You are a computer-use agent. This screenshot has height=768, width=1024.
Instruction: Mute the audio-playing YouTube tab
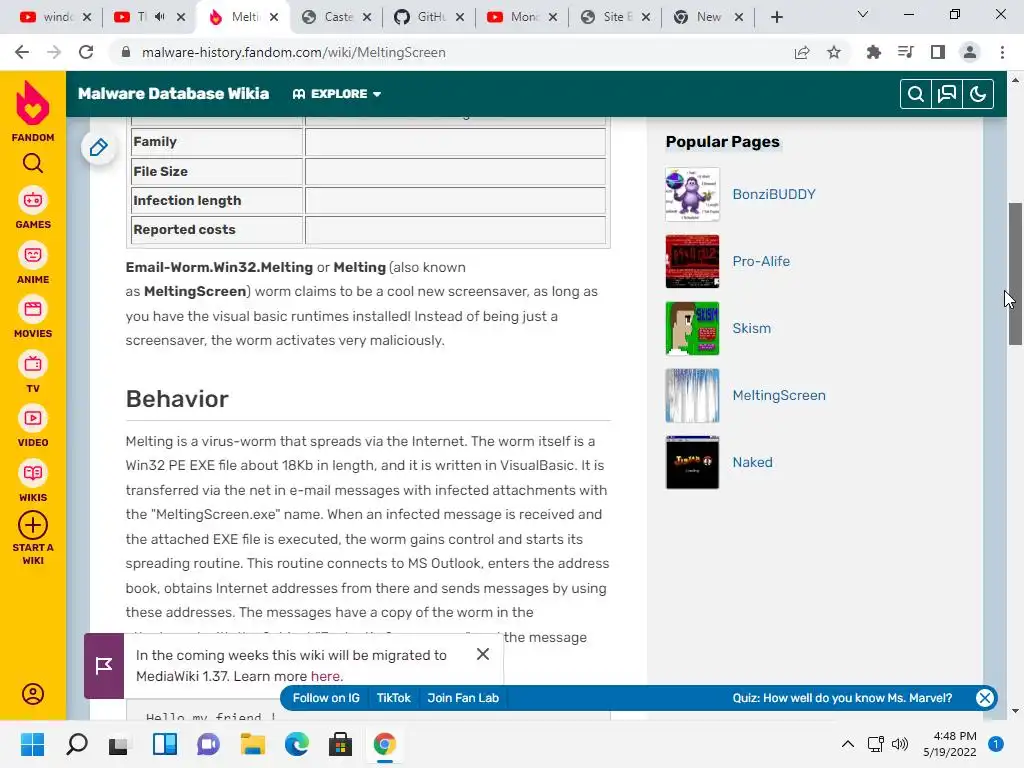coord(160,17)
